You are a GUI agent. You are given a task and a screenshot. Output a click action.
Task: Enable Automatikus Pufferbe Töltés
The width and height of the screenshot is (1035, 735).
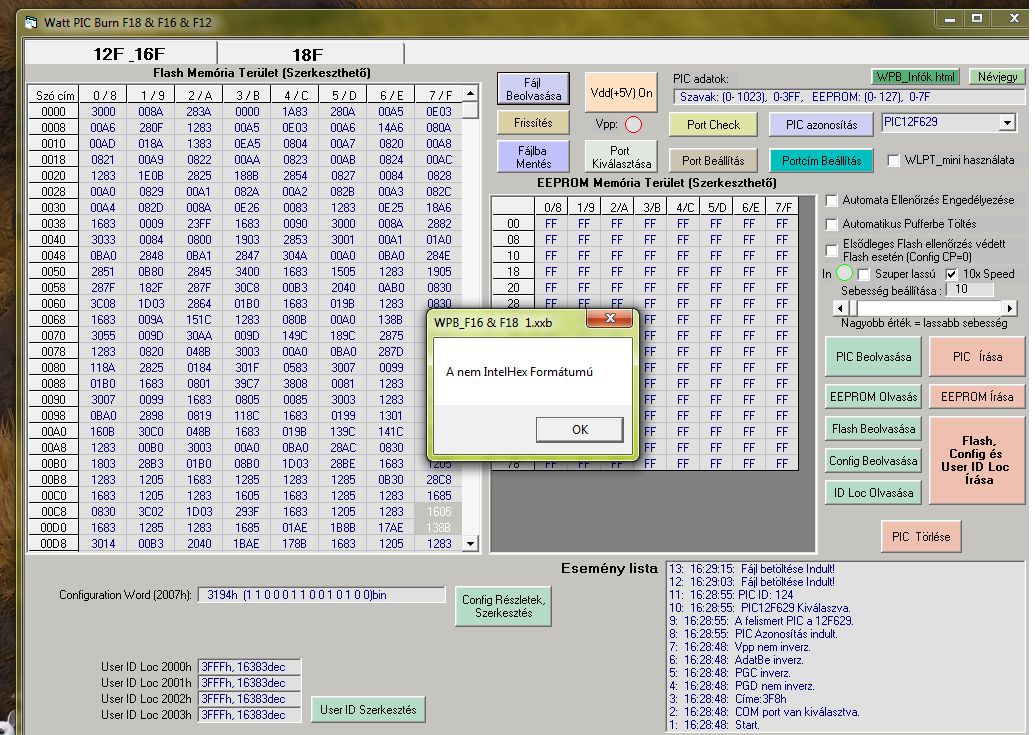point(832,224)
